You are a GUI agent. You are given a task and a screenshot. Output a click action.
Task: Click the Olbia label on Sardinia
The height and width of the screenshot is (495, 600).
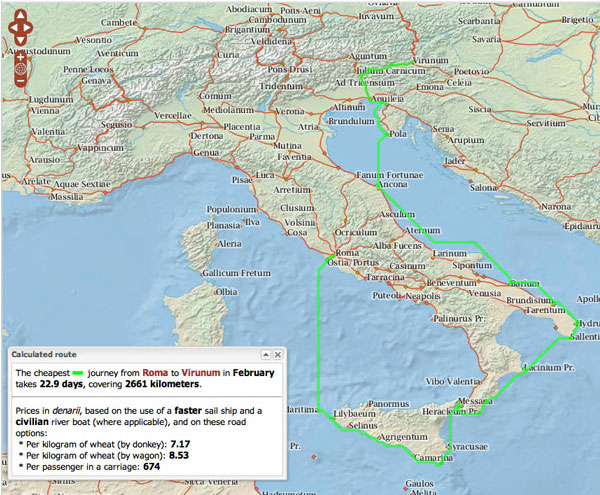227,292
